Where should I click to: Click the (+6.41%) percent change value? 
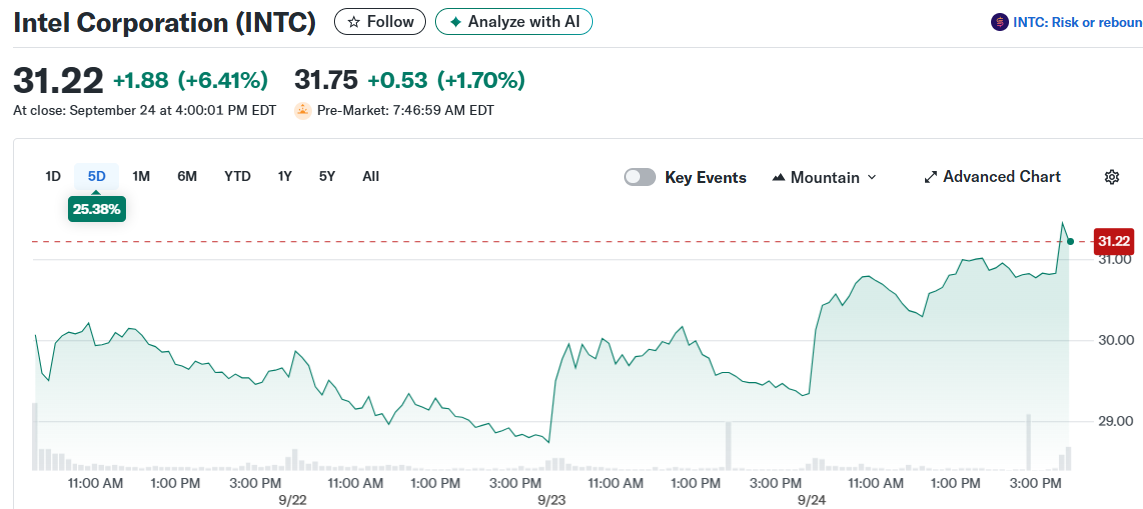point(223,80)
